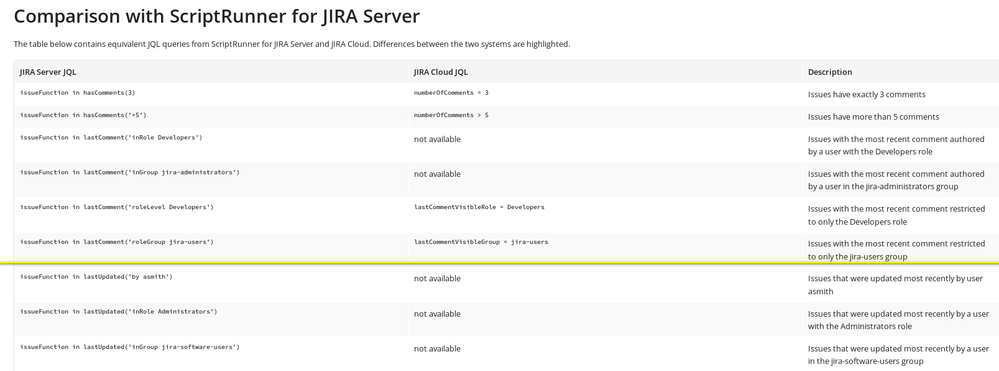This screenshot has height=371, width=999.
Task: Click 'Issues have more than 5 comments' description
Action: [x=873, y=117]
